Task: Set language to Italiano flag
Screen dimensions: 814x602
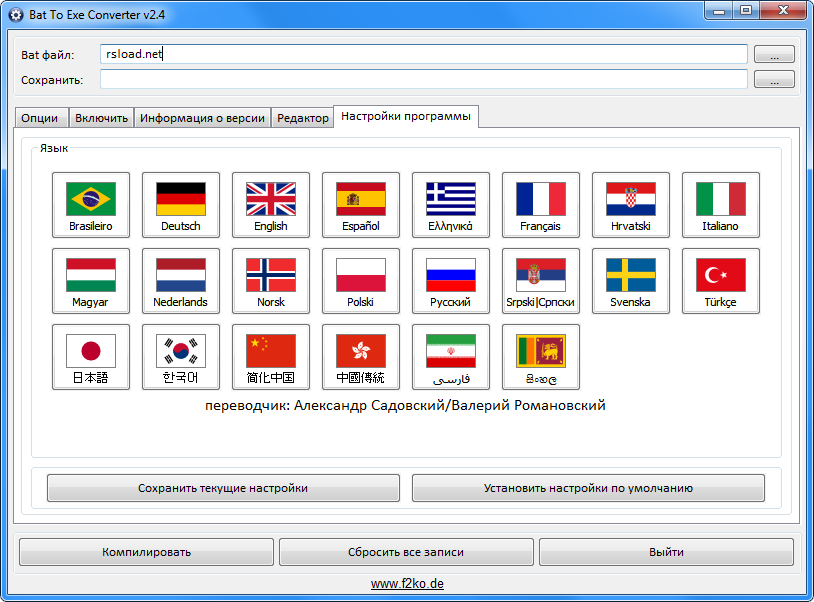Action: [x=721, y=205]
